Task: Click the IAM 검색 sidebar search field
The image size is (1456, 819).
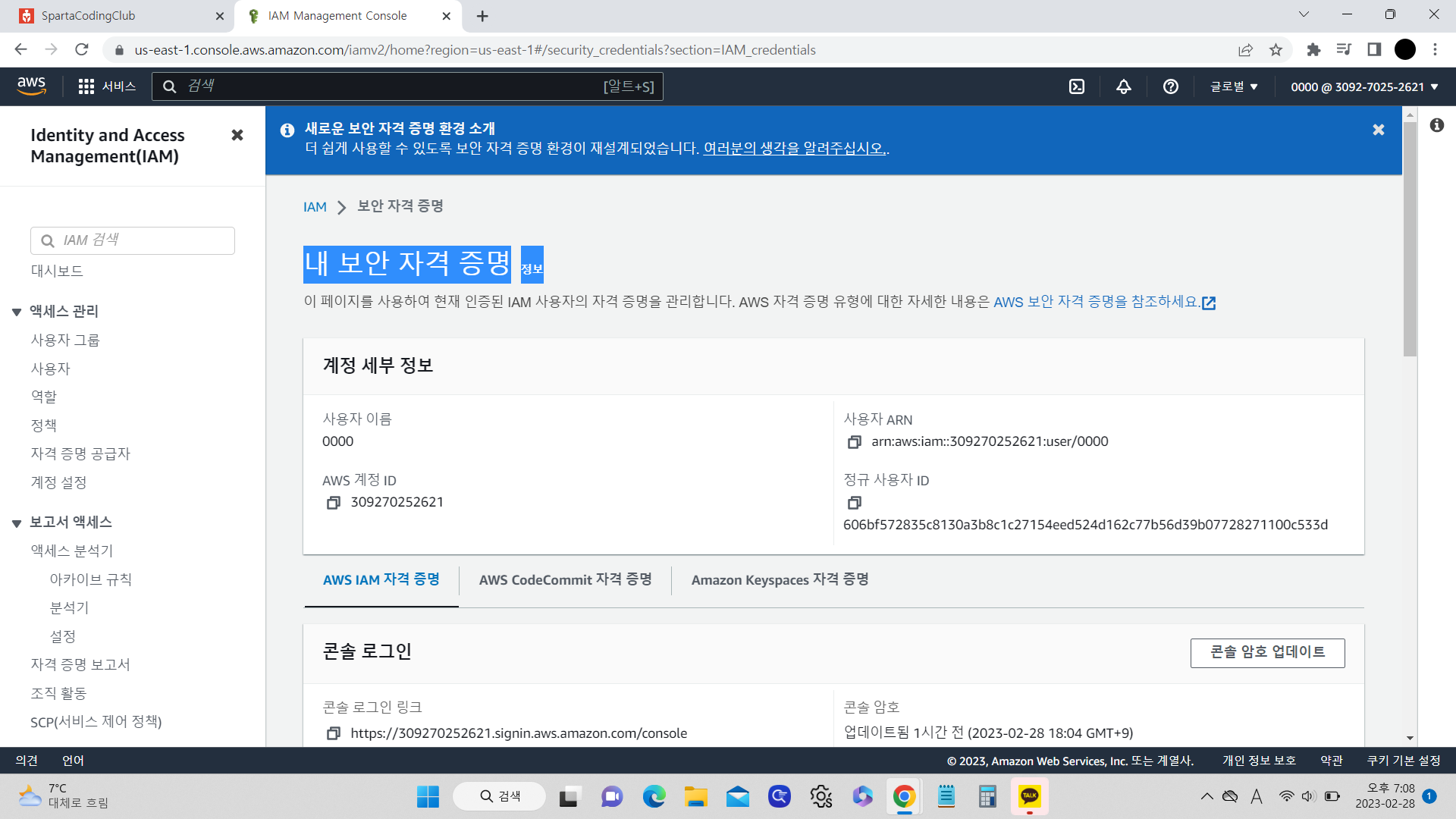Action: point(133,240)
